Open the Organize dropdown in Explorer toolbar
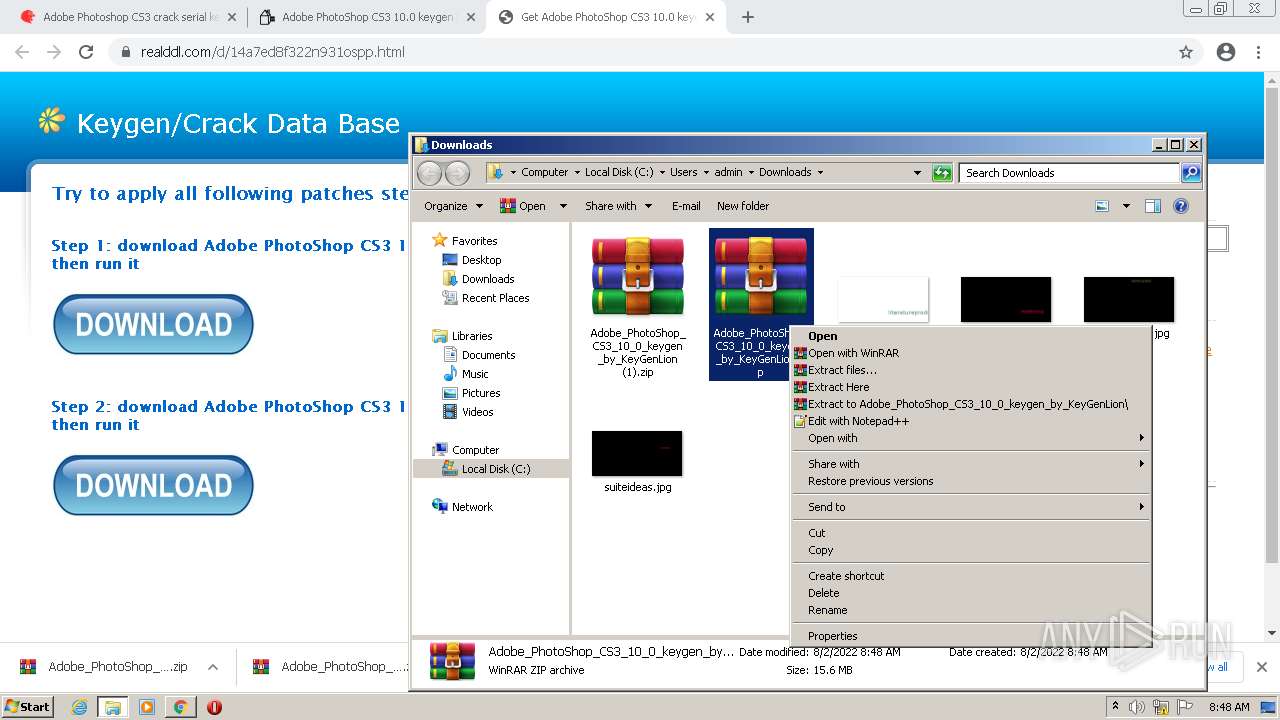This screenshot has width=1280, height=720. [x=453, y=206]
